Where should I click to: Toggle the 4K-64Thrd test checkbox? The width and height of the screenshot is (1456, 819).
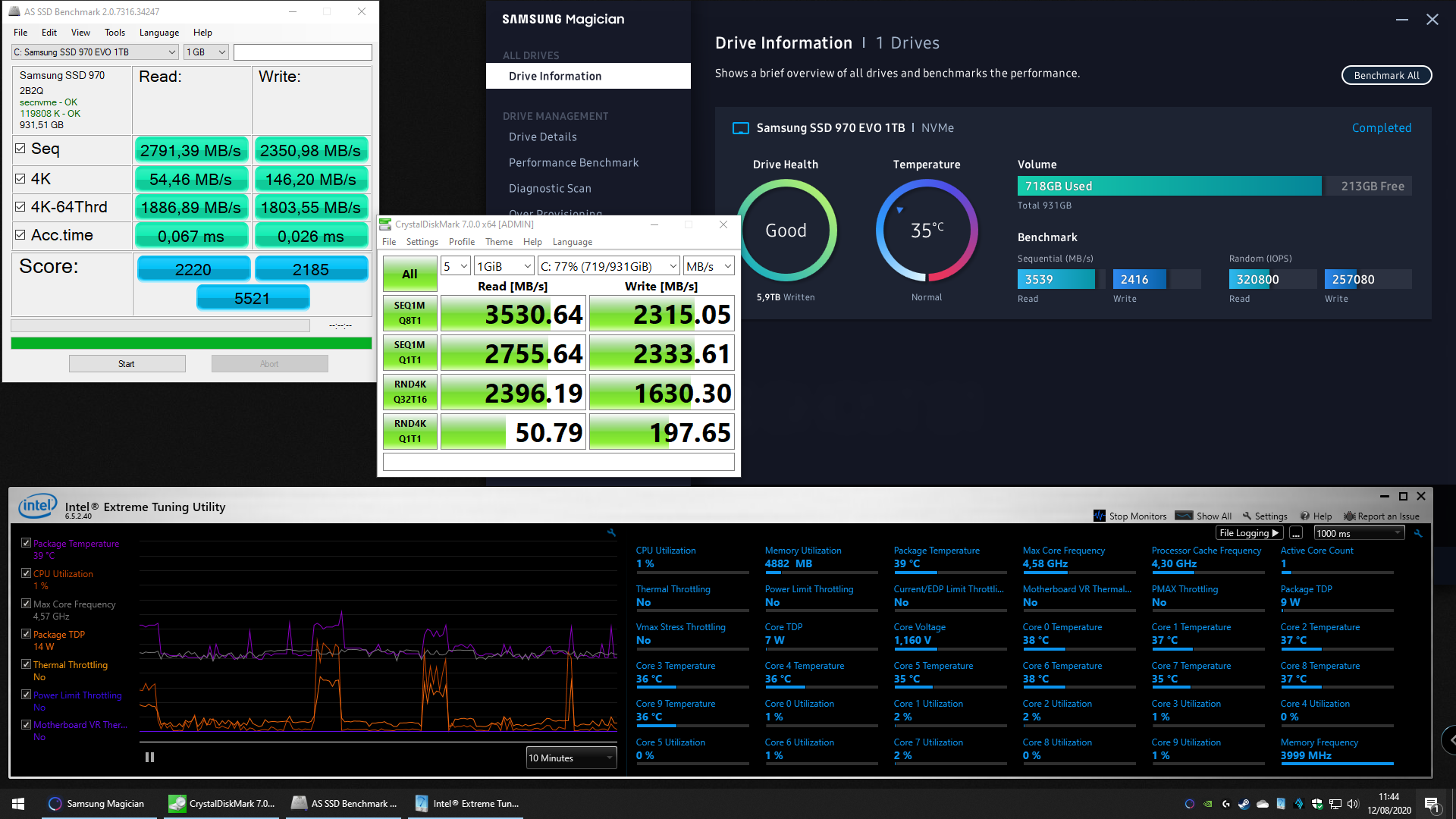coord(20,206)
